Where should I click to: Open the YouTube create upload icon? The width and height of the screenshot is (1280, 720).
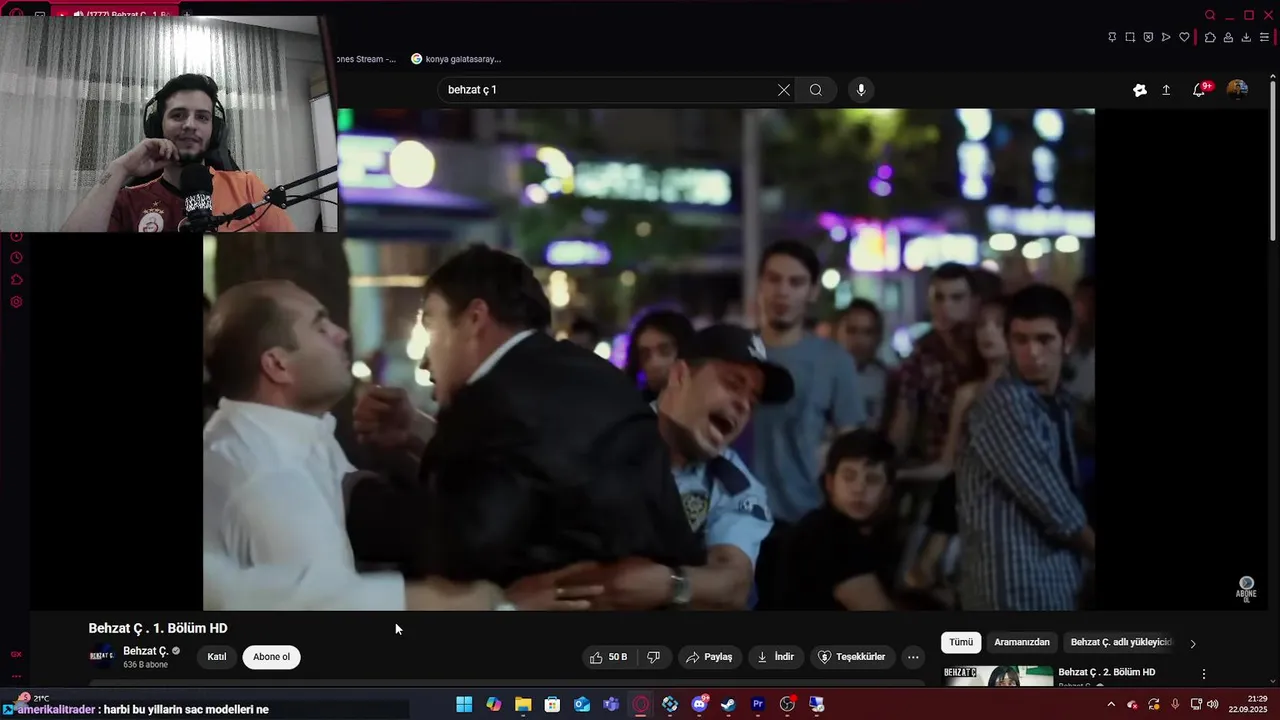click(1166, 90)
